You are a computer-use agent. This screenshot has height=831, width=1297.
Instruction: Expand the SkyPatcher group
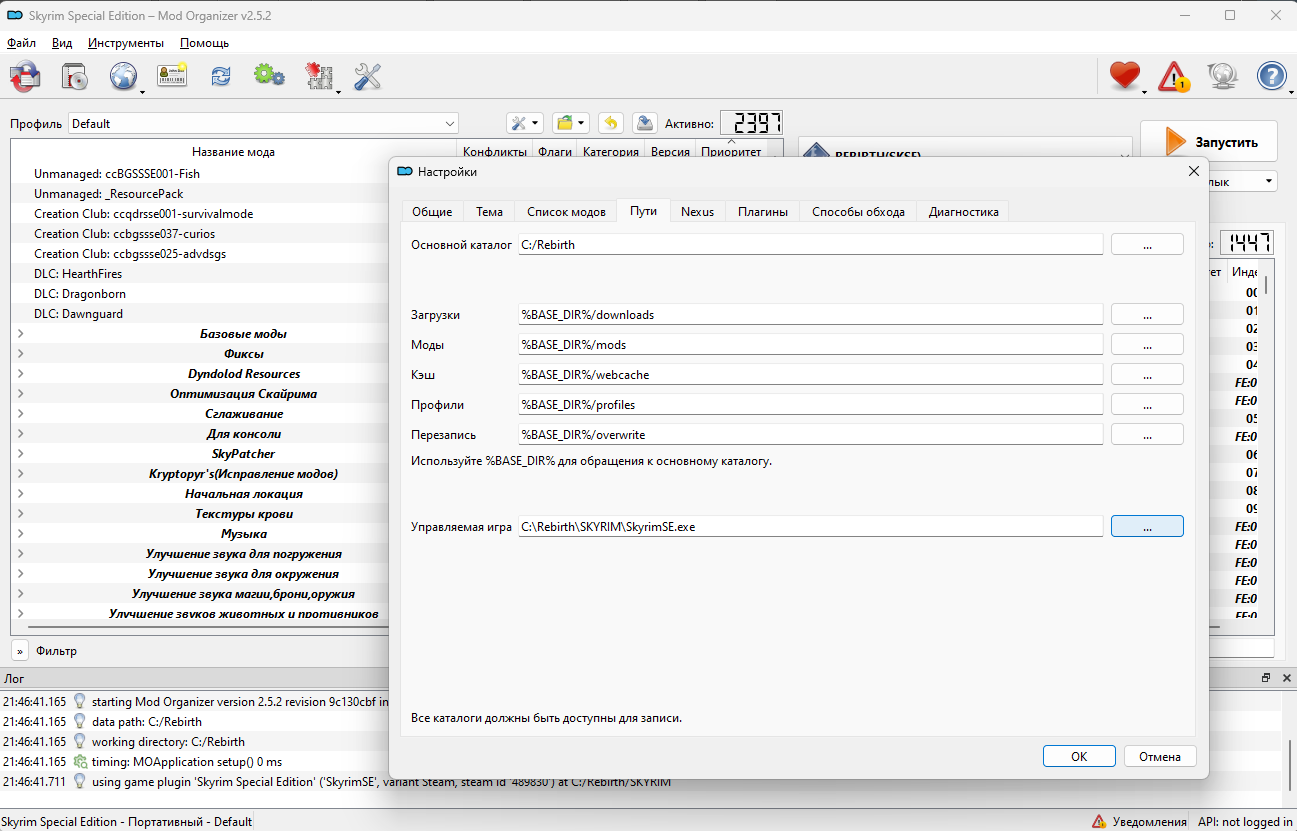[x=21, y=454]
